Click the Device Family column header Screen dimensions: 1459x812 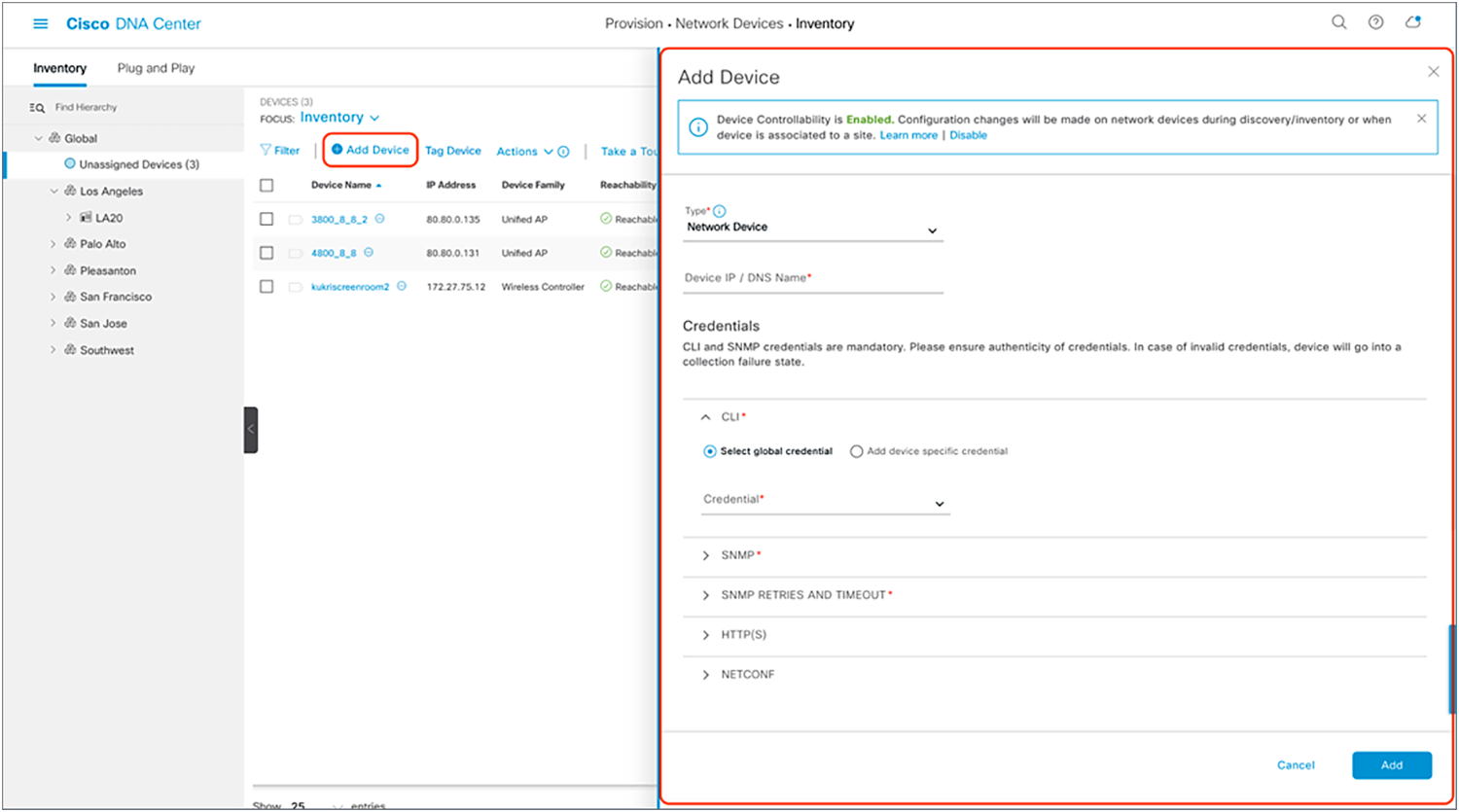(533, 185)
